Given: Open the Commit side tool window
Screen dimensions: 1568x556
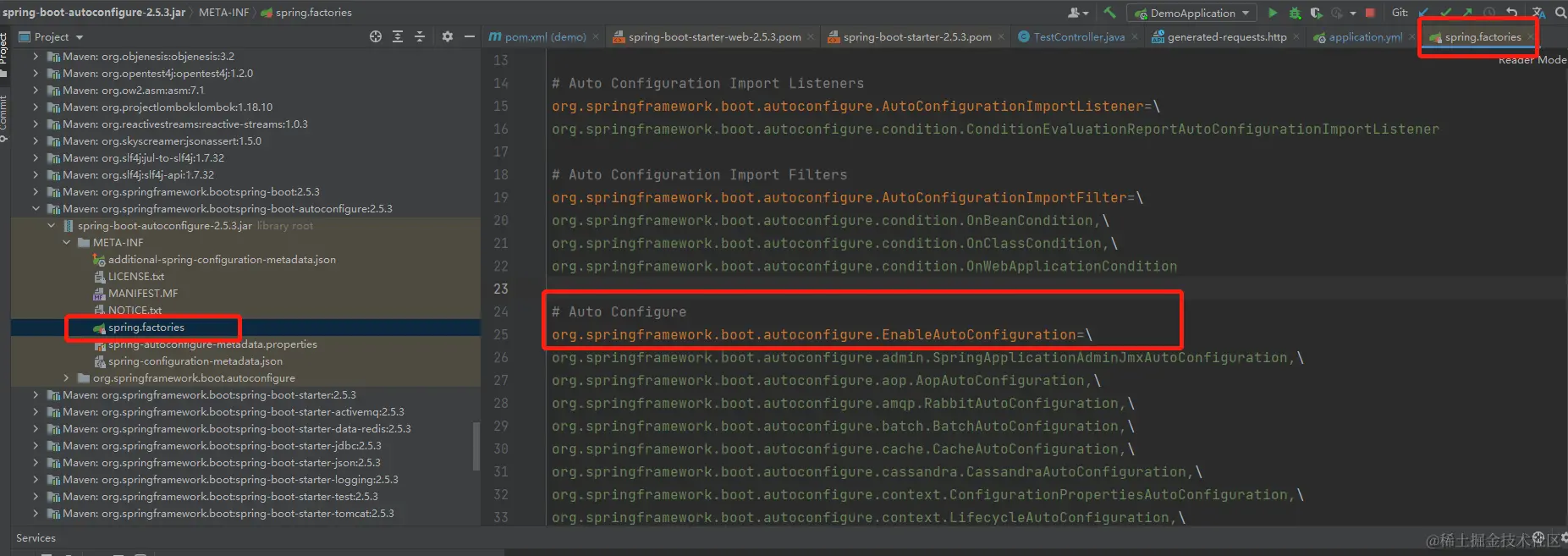Looking at the screenshot, I should click(x=4, y=118).
